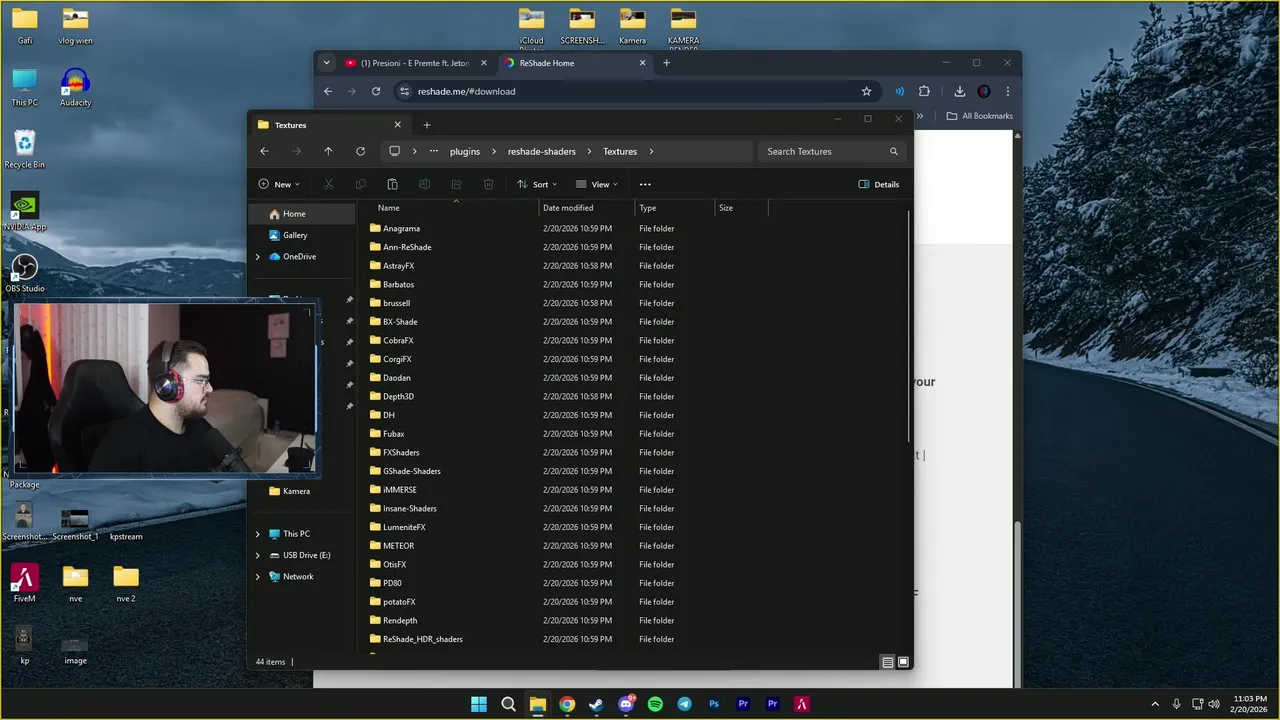This screenshot has width=1280, height=720.
Task: Open the View dropdown
Action: (597, 184)
